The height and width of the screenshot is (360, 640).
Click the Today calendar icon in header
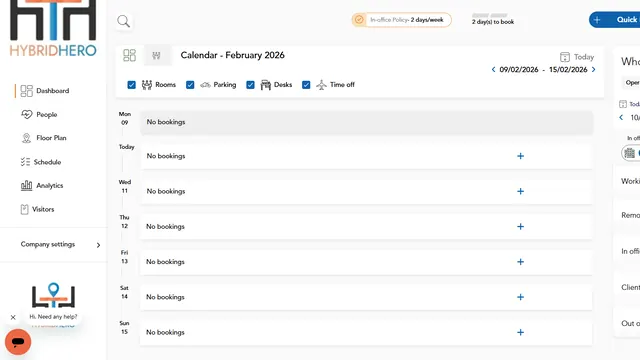[x=564, y=57]
